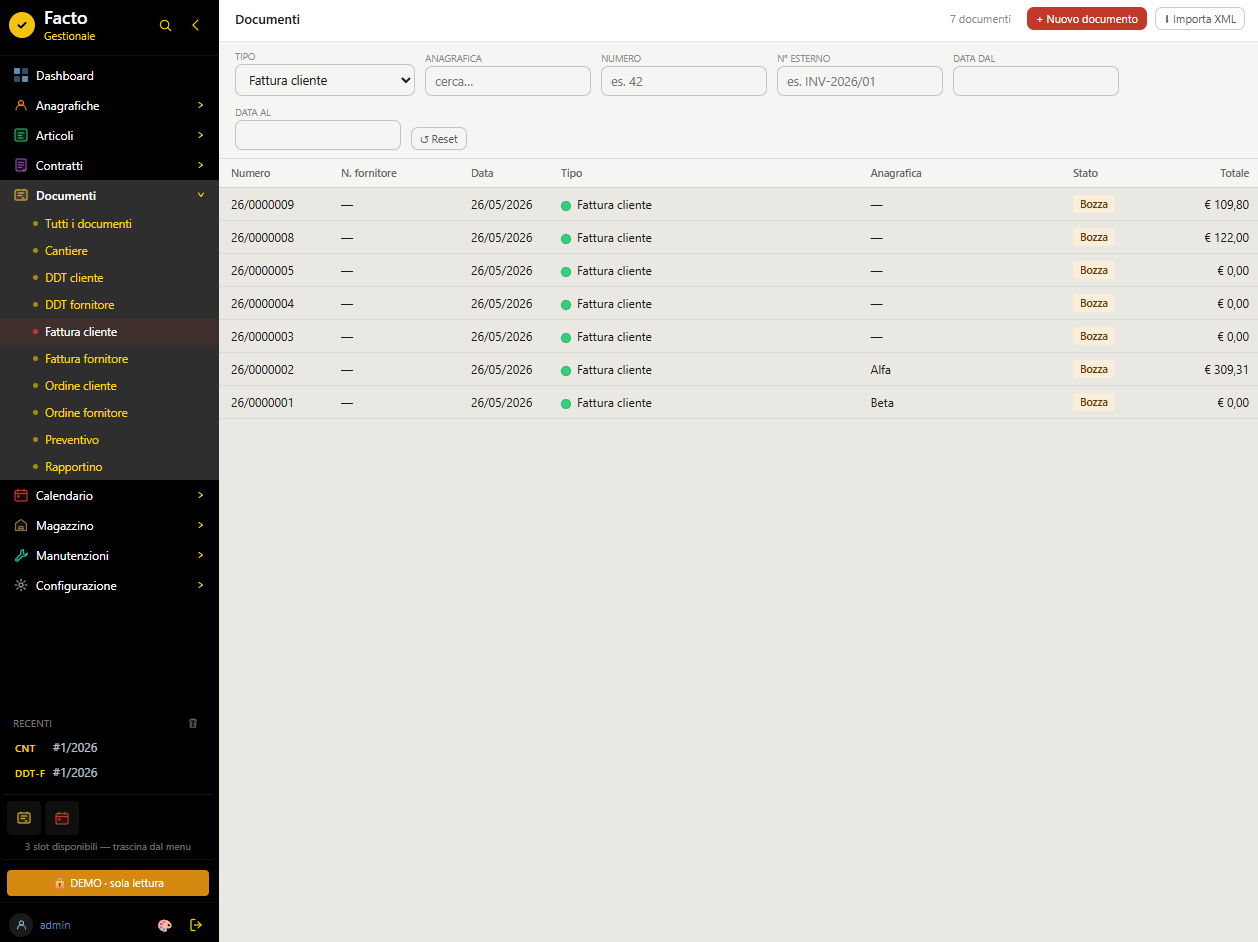Expand the Magazzino menu chevron

[x=200, y=525]
